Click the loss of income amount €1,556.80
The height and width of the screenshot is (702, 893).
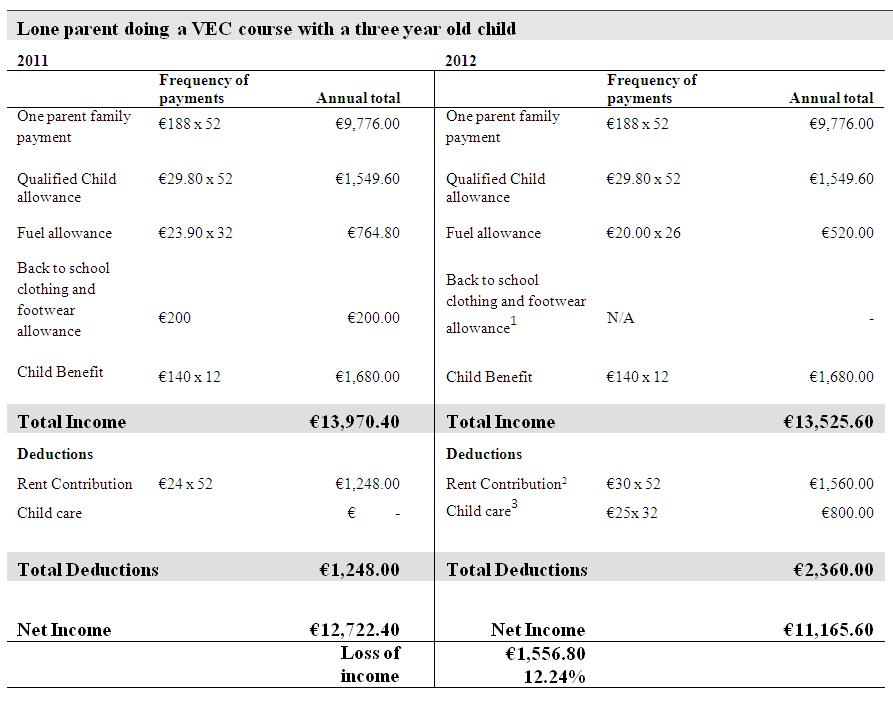click(546, 654)
